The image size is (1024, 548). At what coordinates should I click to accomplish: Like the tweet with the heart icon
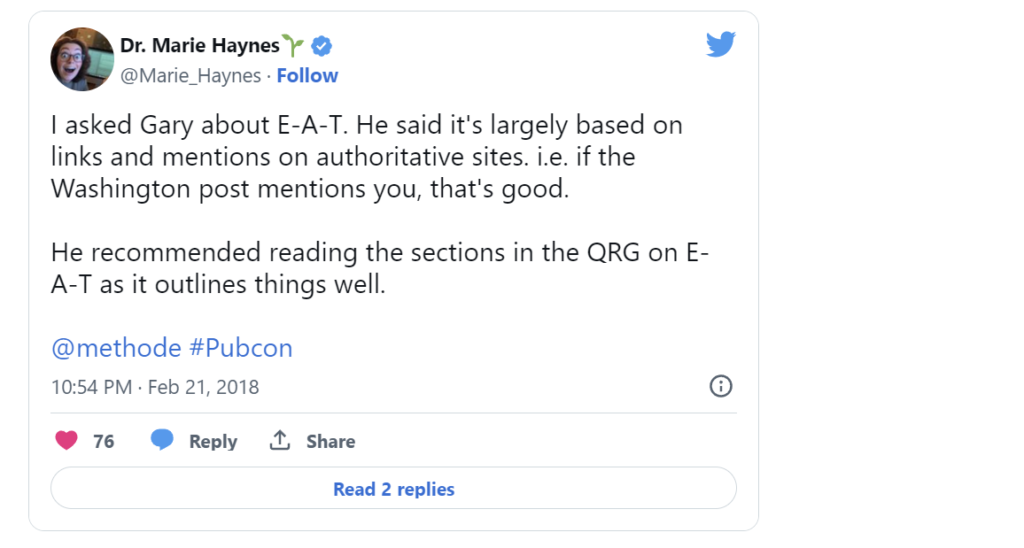(66, 441)
